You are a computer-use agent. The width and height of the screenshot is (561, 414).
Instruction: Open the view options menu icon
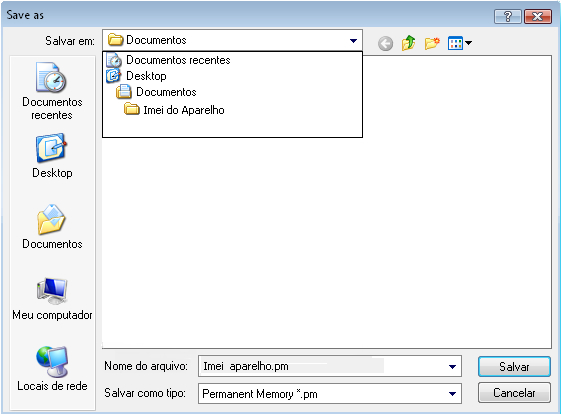(x=460, y=43)
